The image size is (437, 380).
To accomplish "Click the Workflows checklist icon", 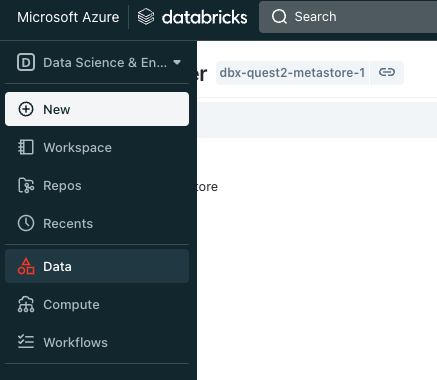I will coord(26,342).
